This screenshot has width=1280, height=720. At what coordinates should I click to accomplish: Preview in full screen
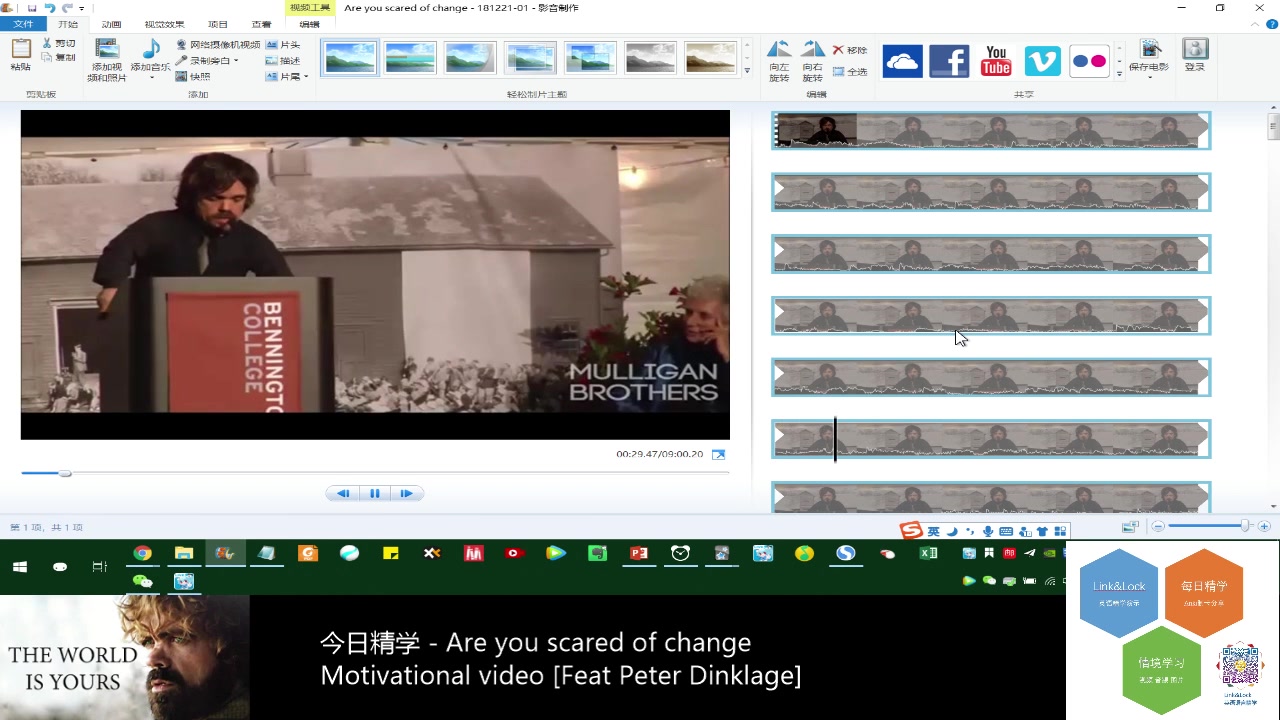coord(718,454)
